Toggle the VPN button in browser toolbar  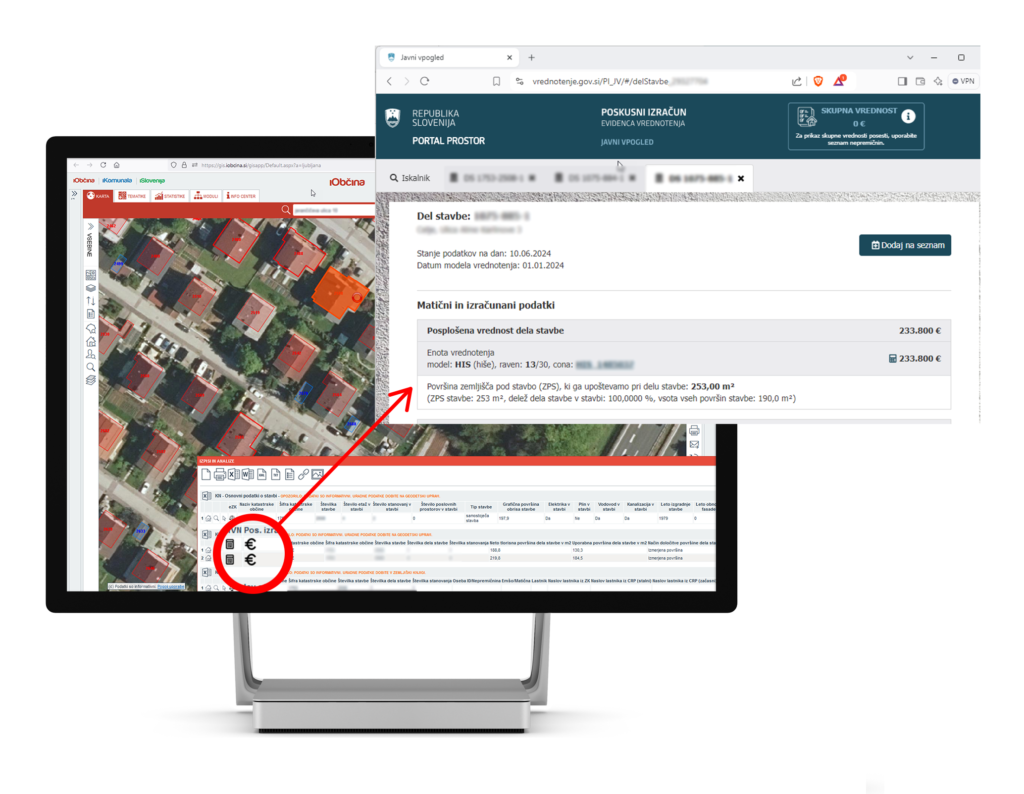[962, 81]
